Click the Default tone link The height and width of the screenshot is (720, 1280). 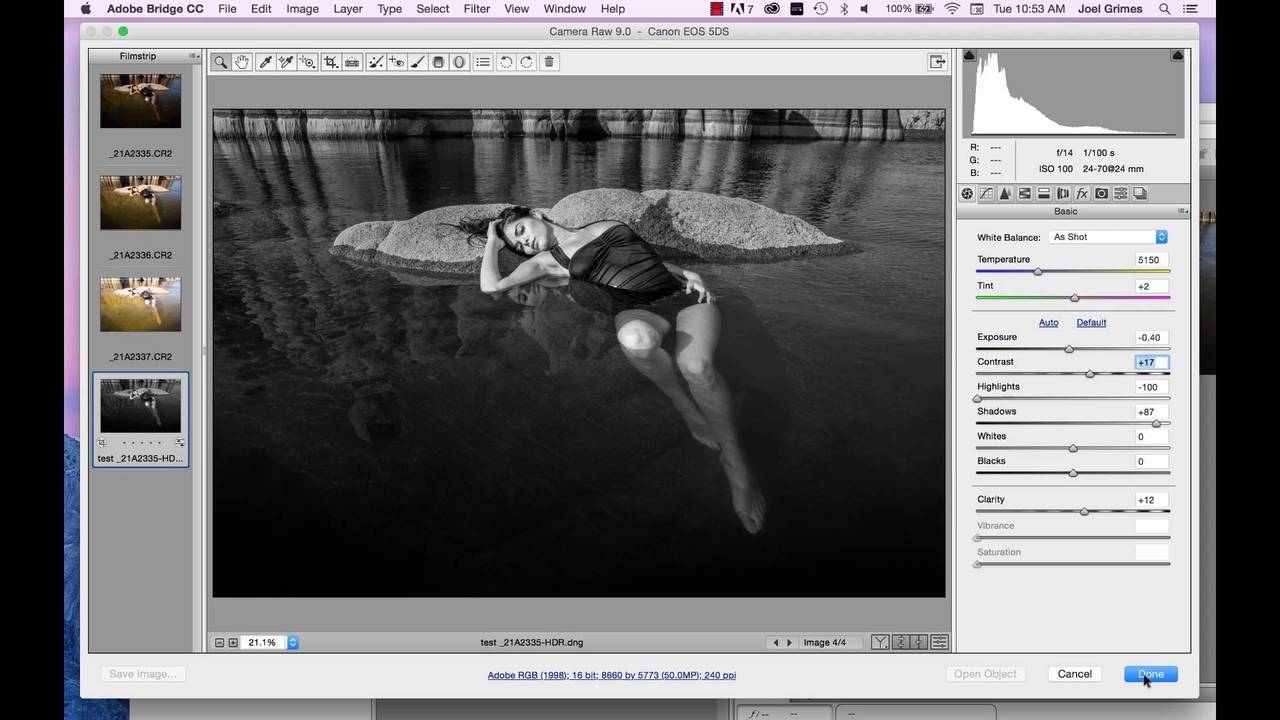tap(1091, 322)
